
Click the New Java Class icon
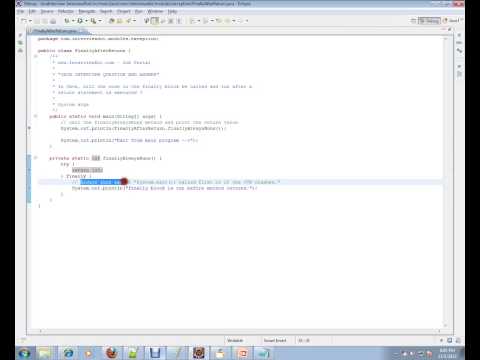coord(120,21)
